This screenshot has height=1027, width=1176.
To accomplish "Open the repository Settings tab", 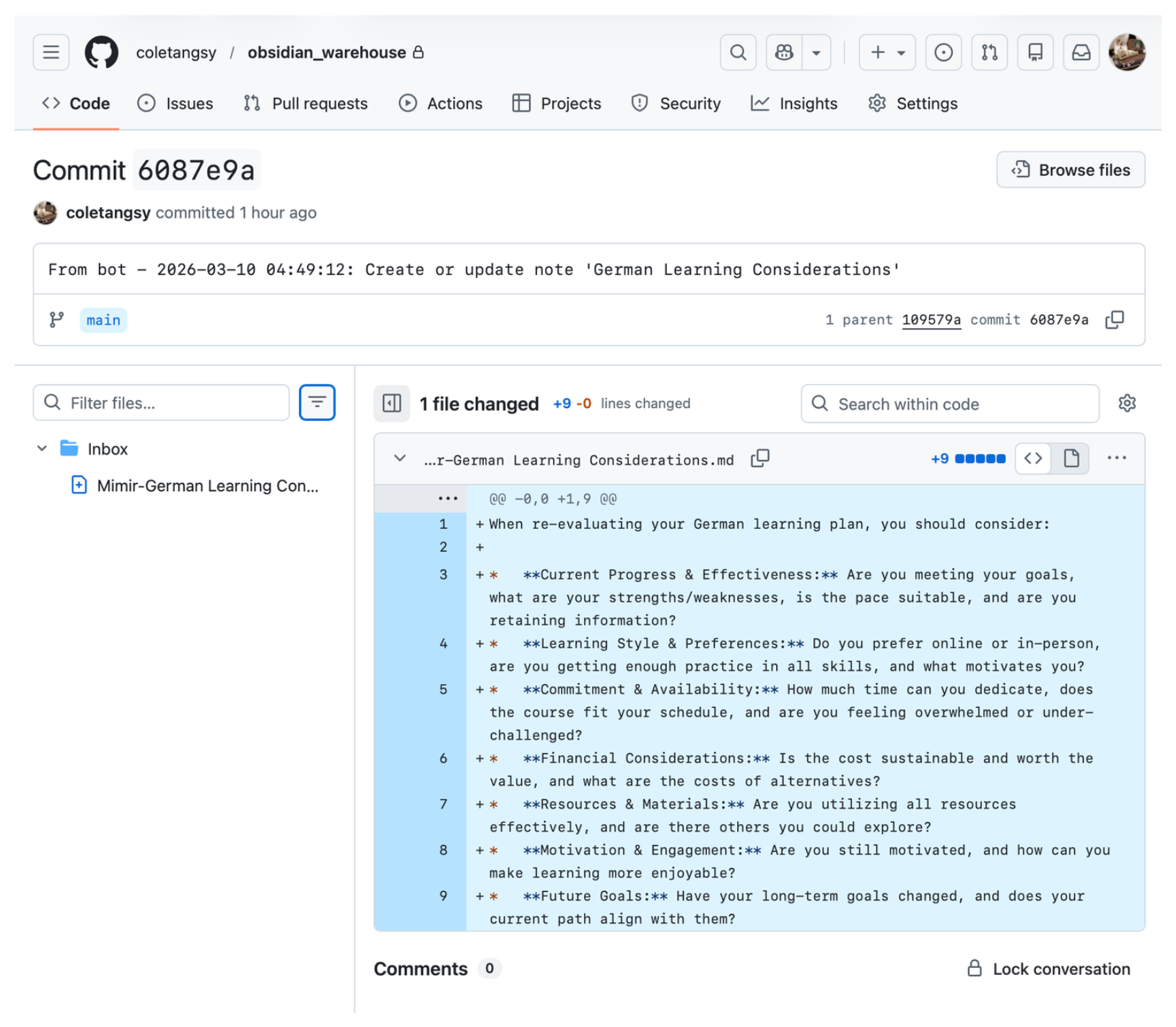I will 913,103.
